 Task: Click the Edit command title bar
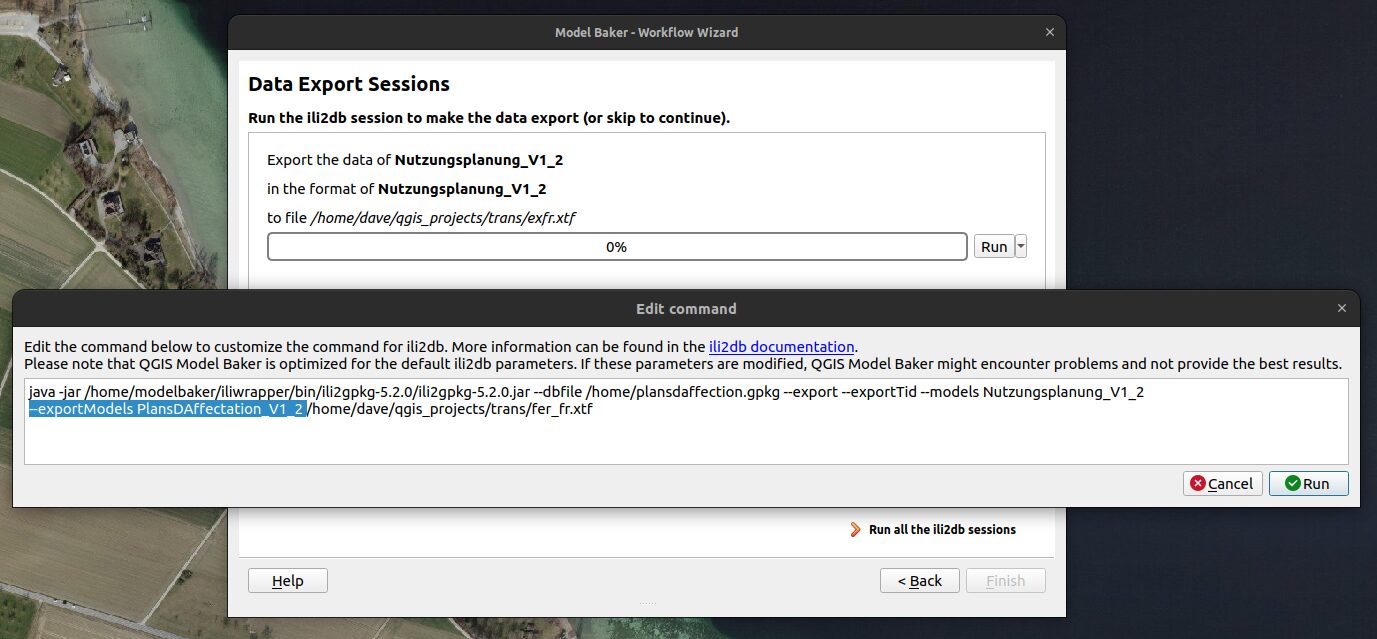click(686, 309)
